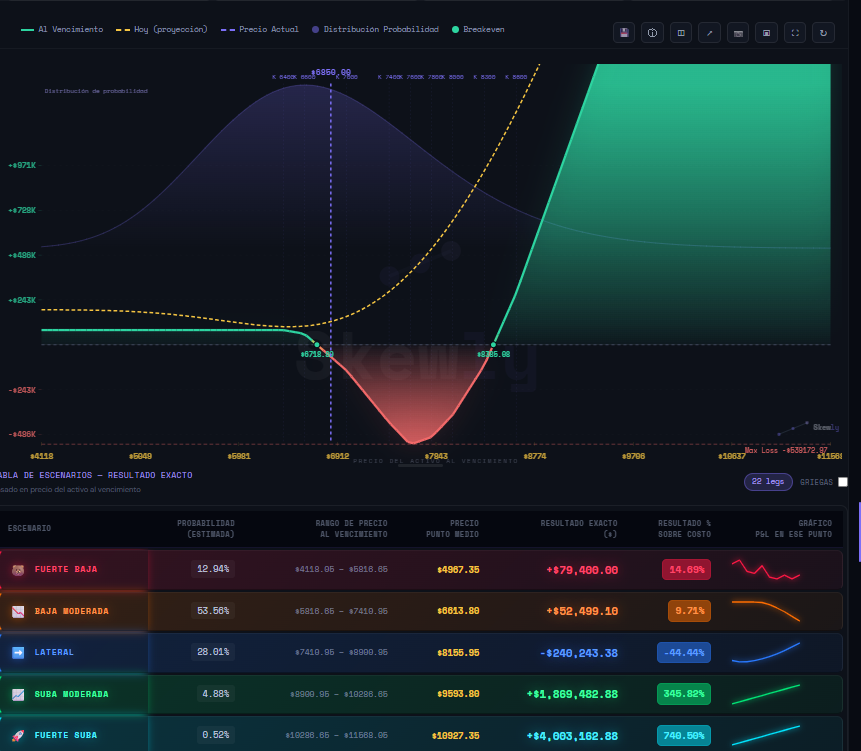Image resolution: width=861 pixels, height=751 pixels.
Task: Enable the GRIEGAS checkbox
Action: pyautogui.click(x=843, y=482)
